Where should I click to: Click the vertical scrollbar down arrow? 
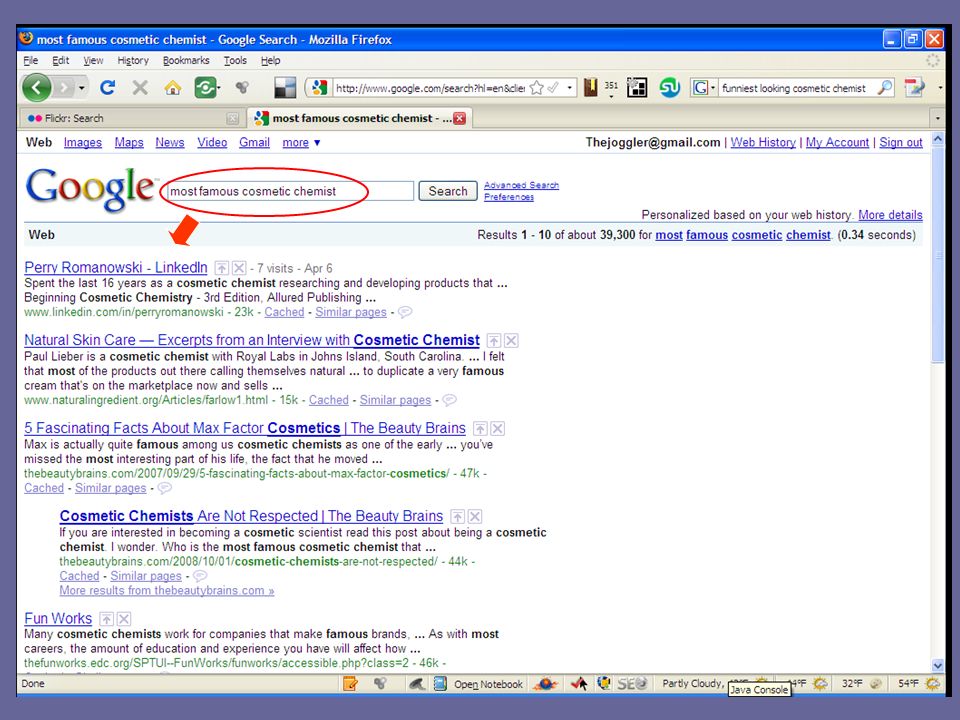click(x=938, y=666)
